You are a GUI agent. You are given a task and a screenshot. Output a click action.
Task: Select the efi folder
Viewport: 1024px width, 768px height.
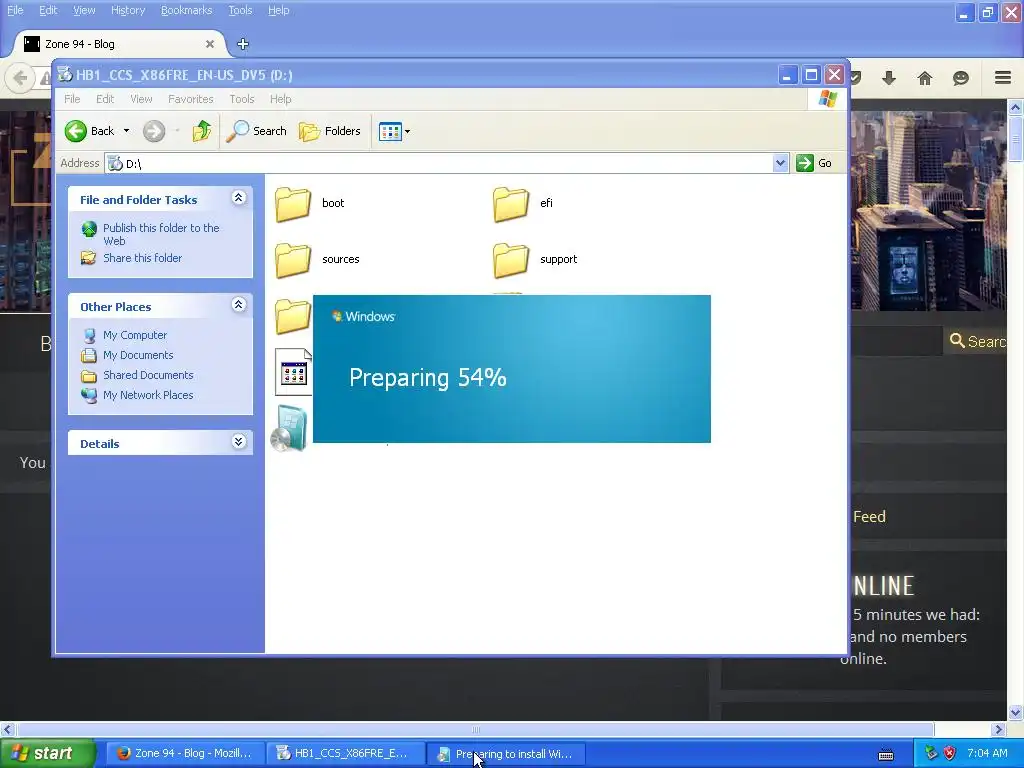522,204
